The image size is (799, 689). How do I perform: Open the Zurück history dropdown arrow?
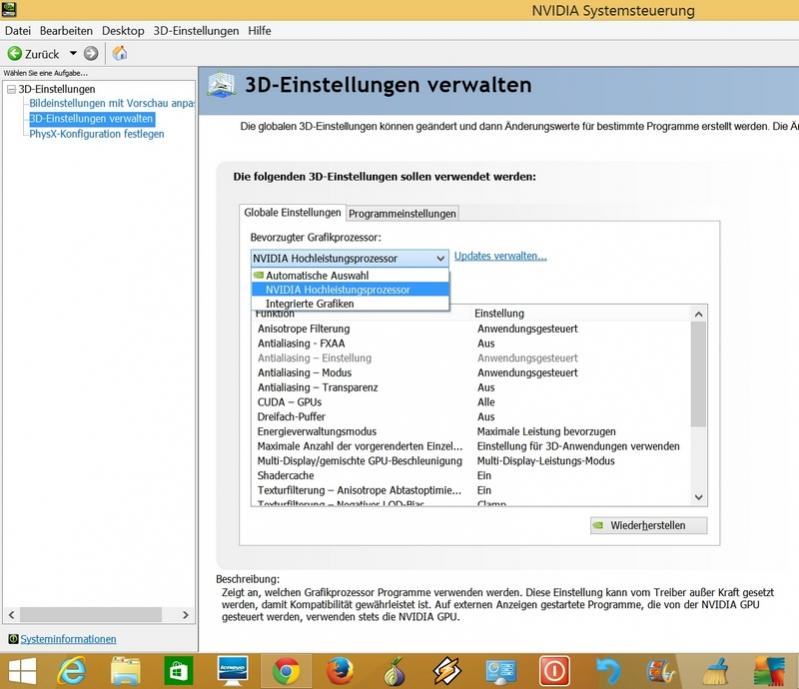[73, 53]
